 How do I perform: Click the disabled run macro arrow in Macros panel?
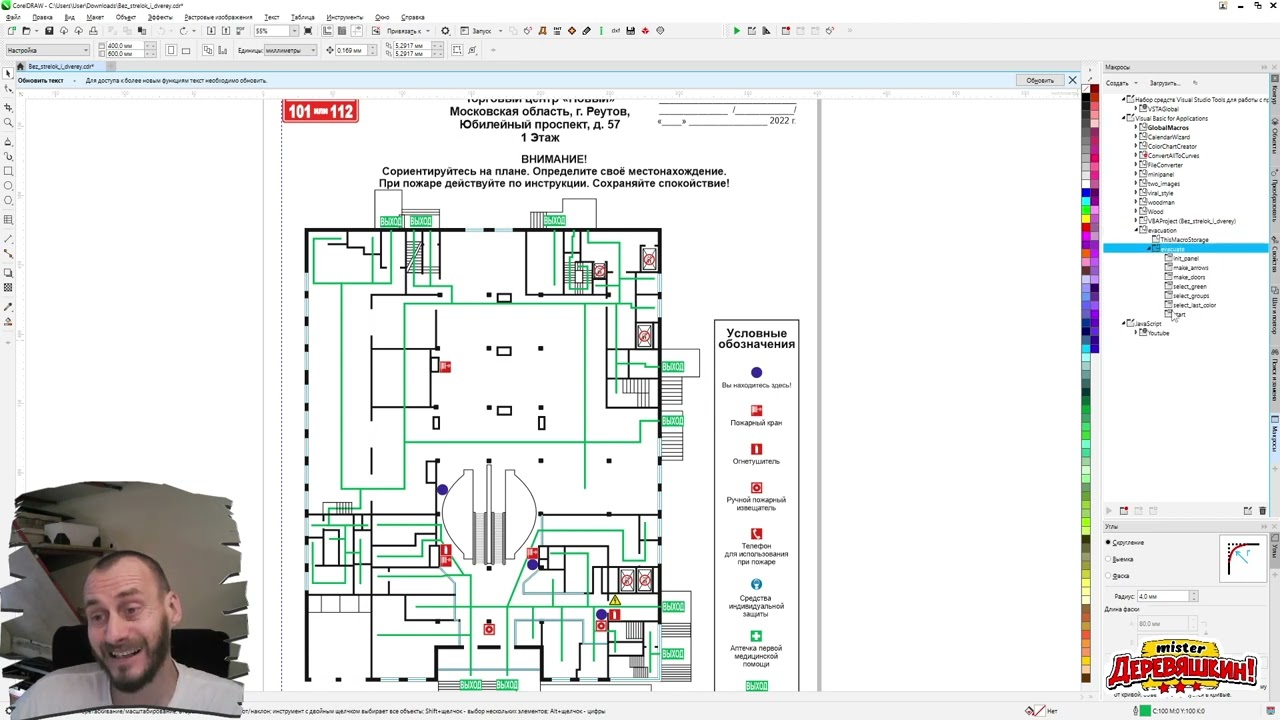click(x=1109, y=511)
